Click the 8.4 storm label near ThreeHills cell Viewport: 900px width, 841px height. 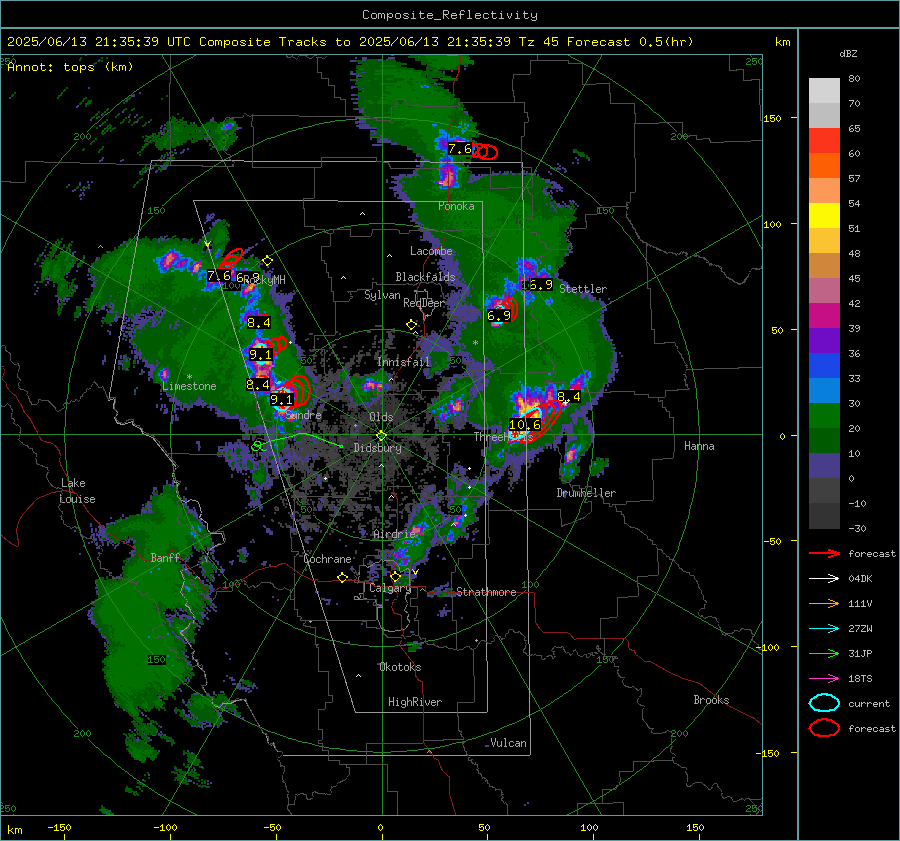569,397
